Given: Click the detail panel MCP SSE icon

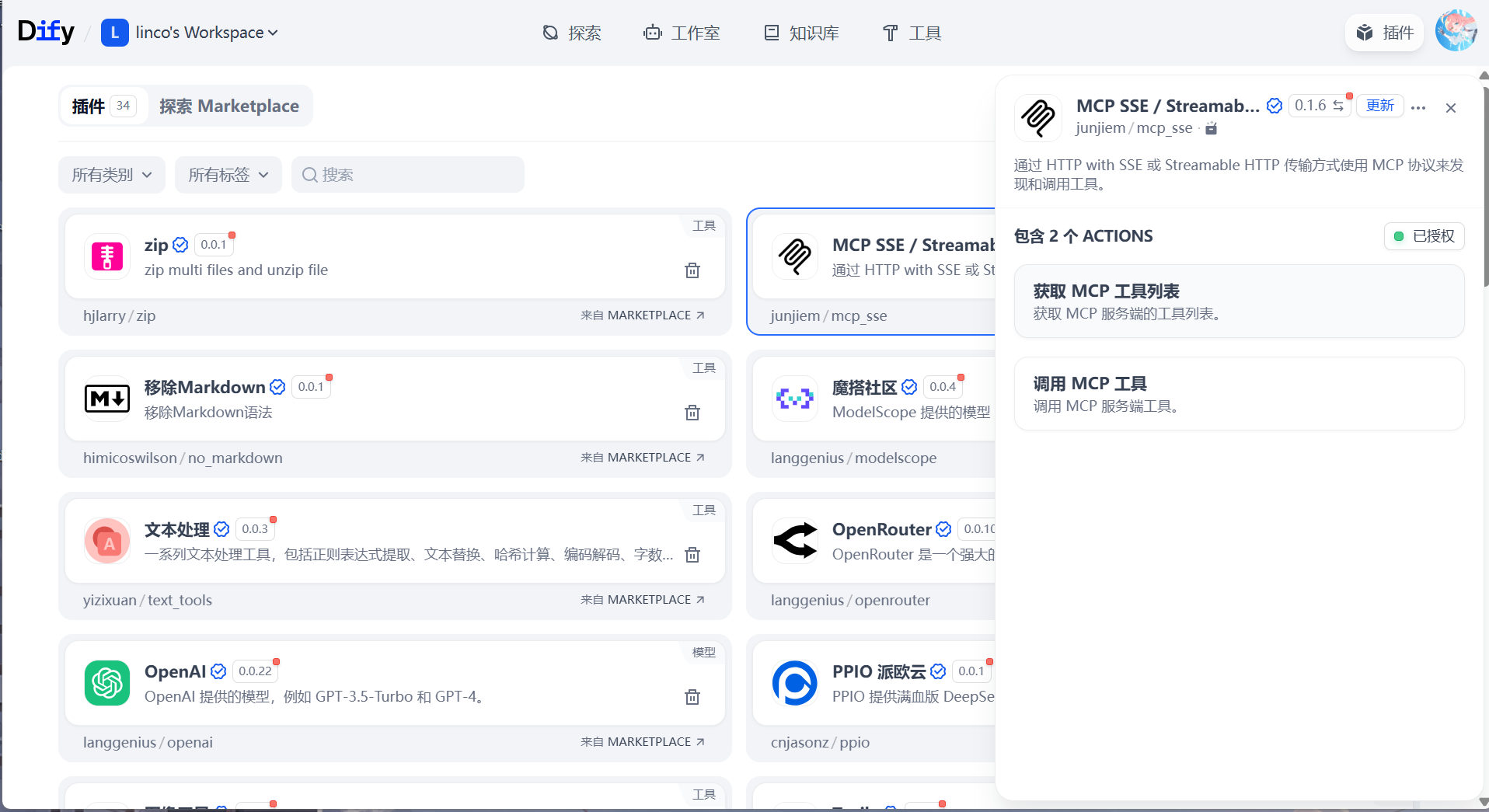Looking at the screenshot, I should [x=1038, y=118].
